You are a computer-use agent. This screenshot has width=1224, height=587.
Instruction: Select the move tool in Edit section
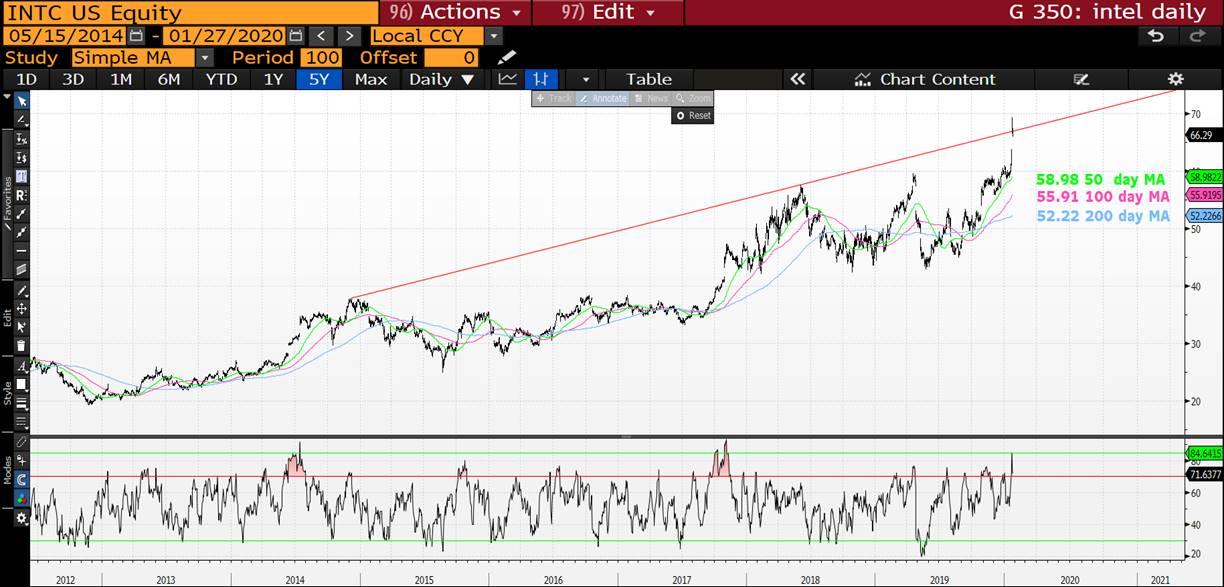21,309
